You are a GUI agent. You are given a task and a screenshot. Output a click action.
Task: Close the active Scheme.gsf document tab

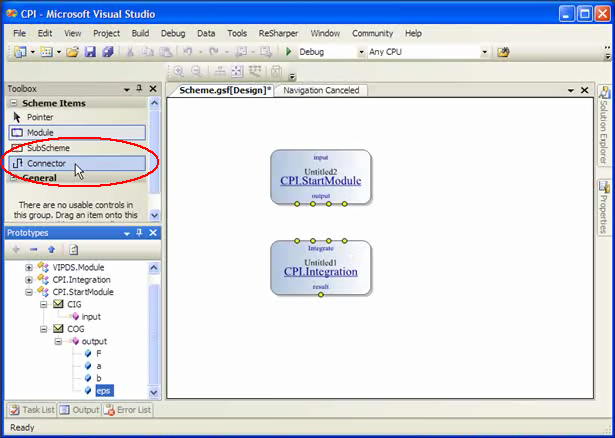click(x=584, y=90)
